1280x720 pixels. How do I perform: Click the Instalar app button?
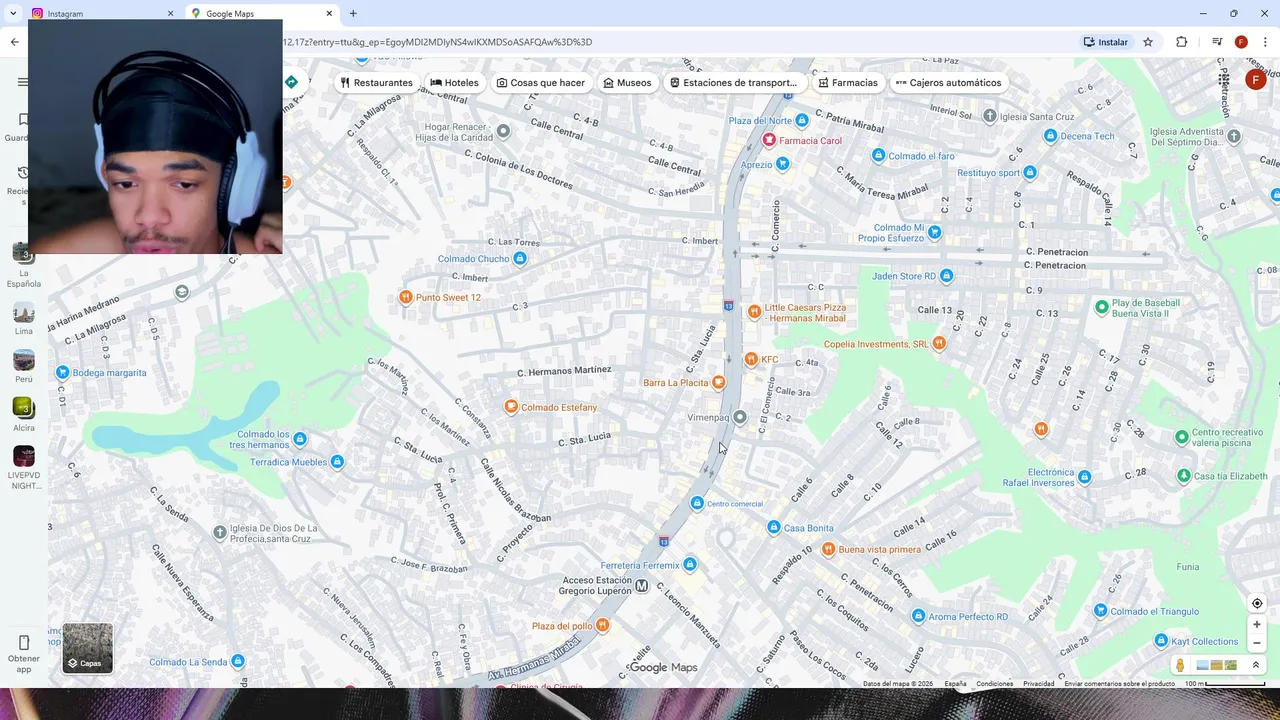tap(1106, 42)
